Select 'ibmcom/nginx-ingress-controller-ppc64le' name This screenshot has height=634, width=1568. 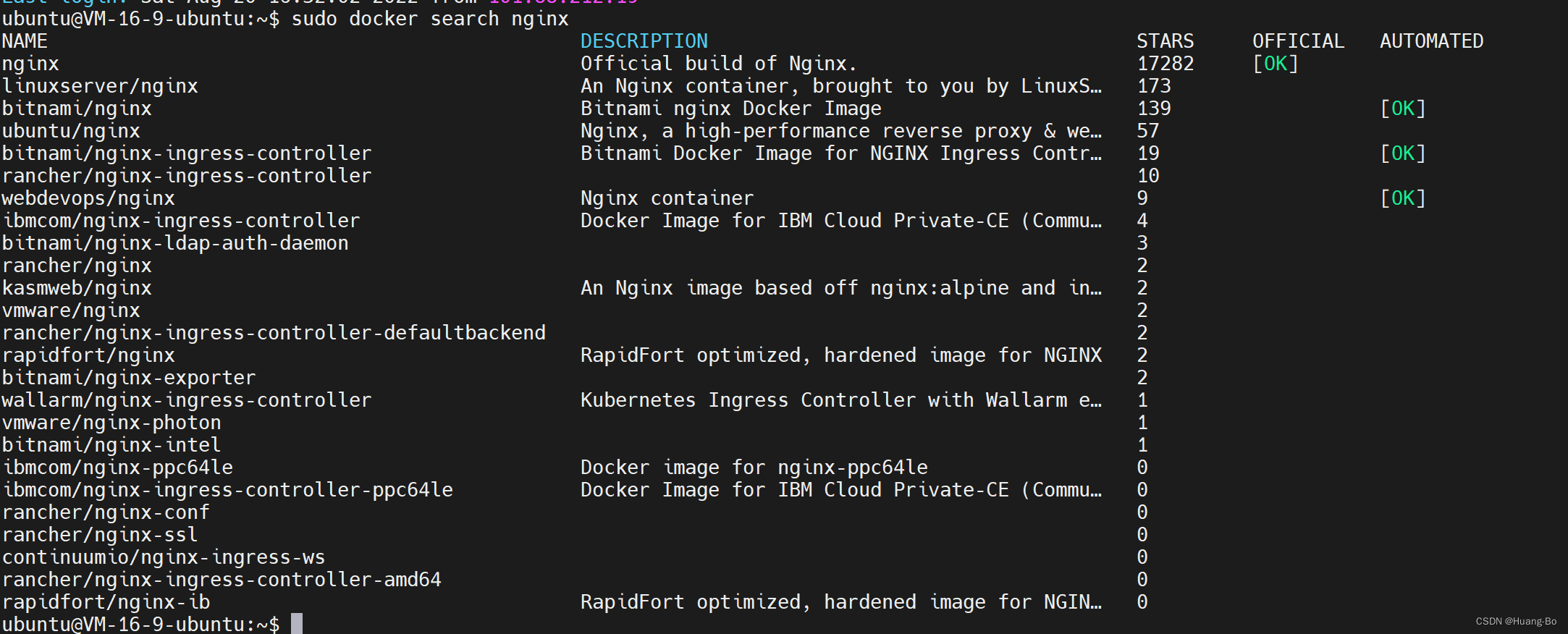point(227,490)
